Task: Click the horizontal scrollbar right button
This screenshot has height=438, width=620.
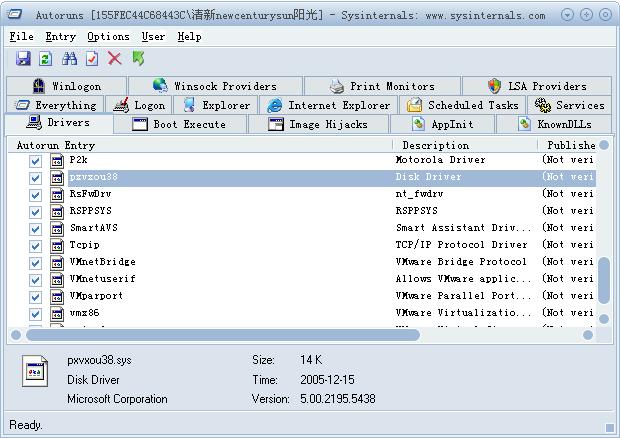Action: coord(588,335)
